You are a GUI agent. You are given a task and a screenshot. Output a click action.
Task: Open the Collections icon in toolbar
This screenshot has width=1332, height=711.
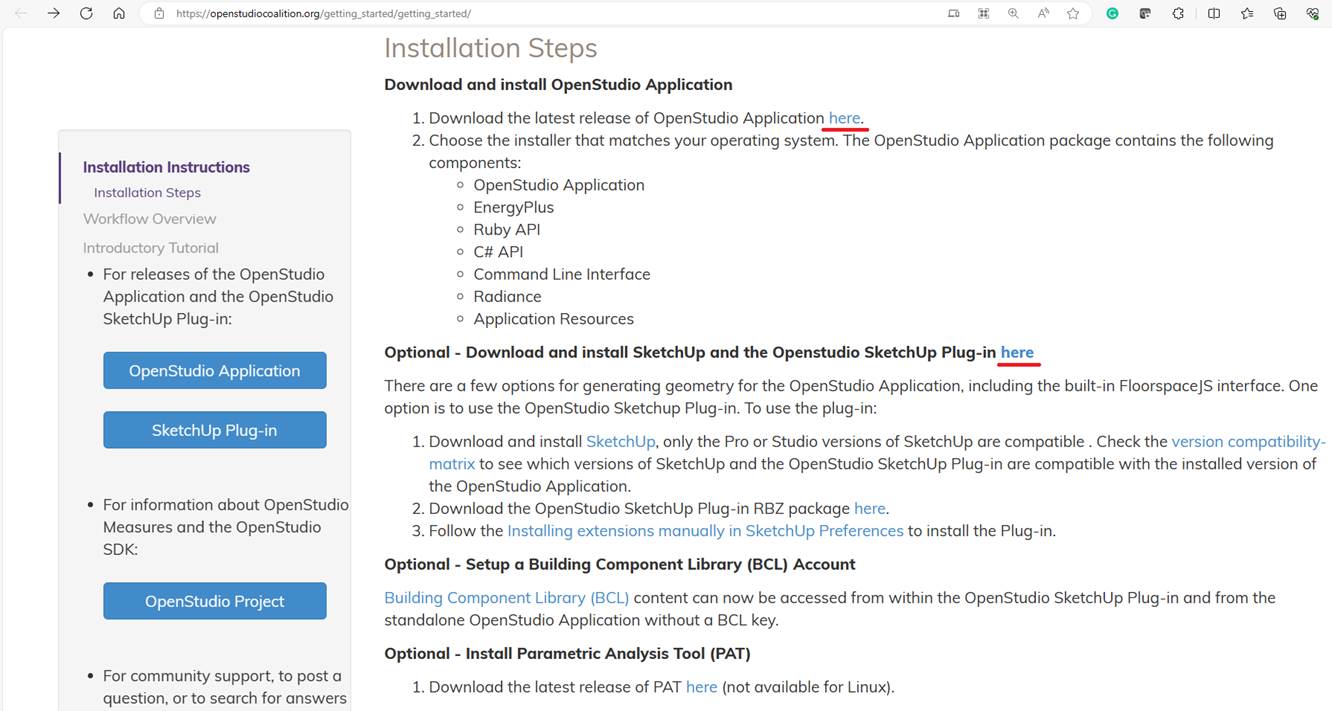pyautogui.click(x=1280, y=14)
